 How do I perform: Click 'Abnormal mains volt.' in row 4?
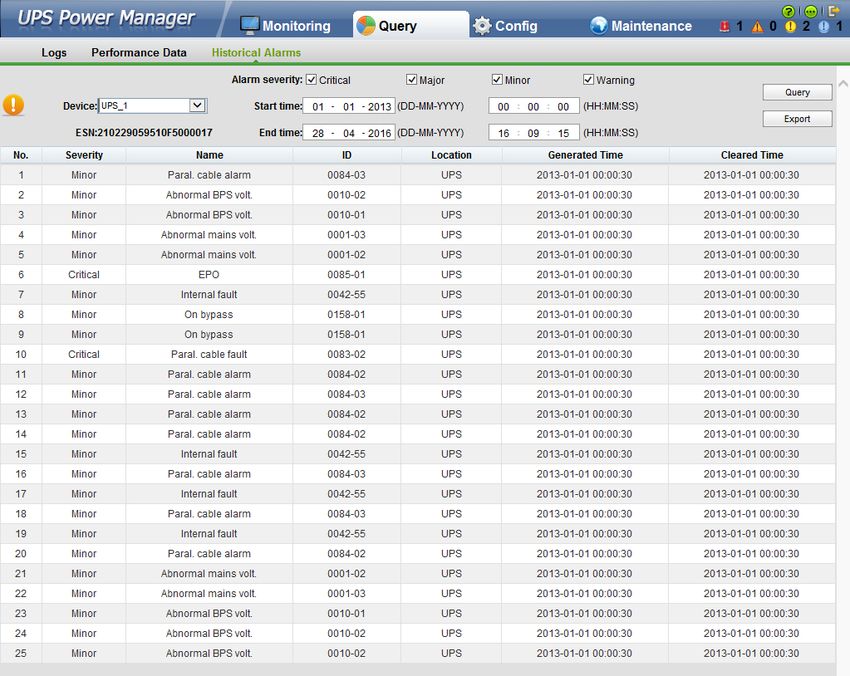(209, 235)
